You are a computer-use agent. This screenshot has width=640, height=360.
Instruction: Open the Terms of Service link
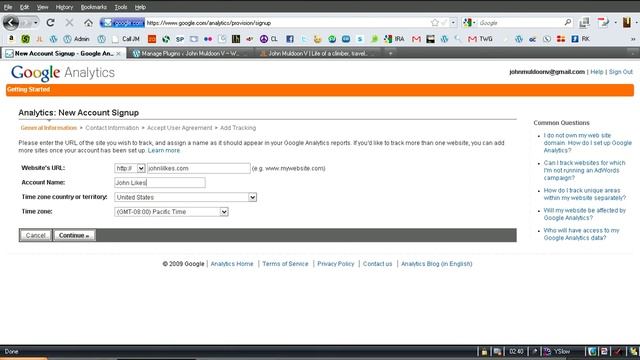pyautogui.click(x=285, y=264)
